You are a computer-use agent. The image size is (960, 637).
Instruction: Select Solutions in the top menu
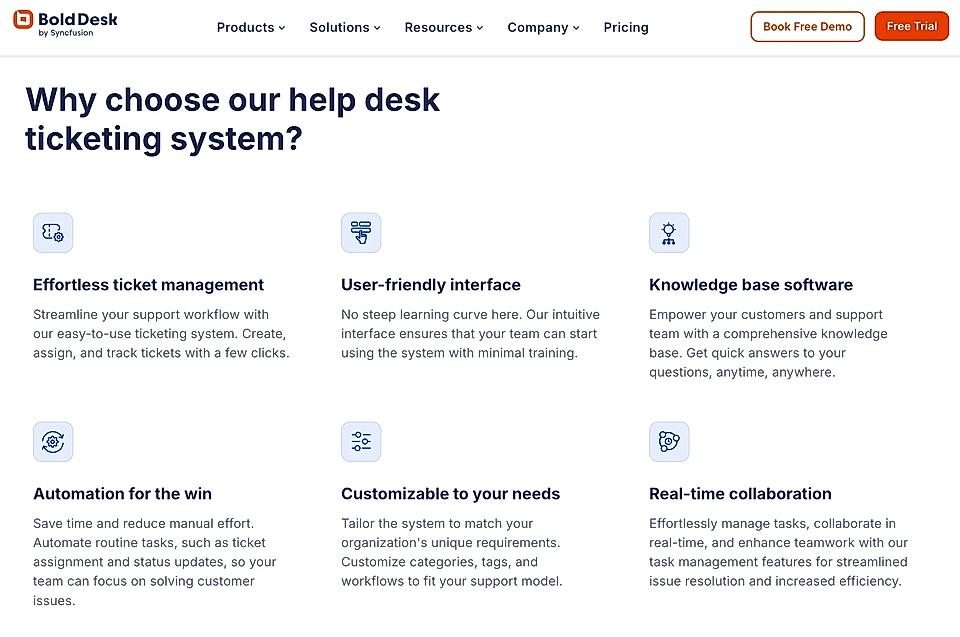(x=344, y=27)
